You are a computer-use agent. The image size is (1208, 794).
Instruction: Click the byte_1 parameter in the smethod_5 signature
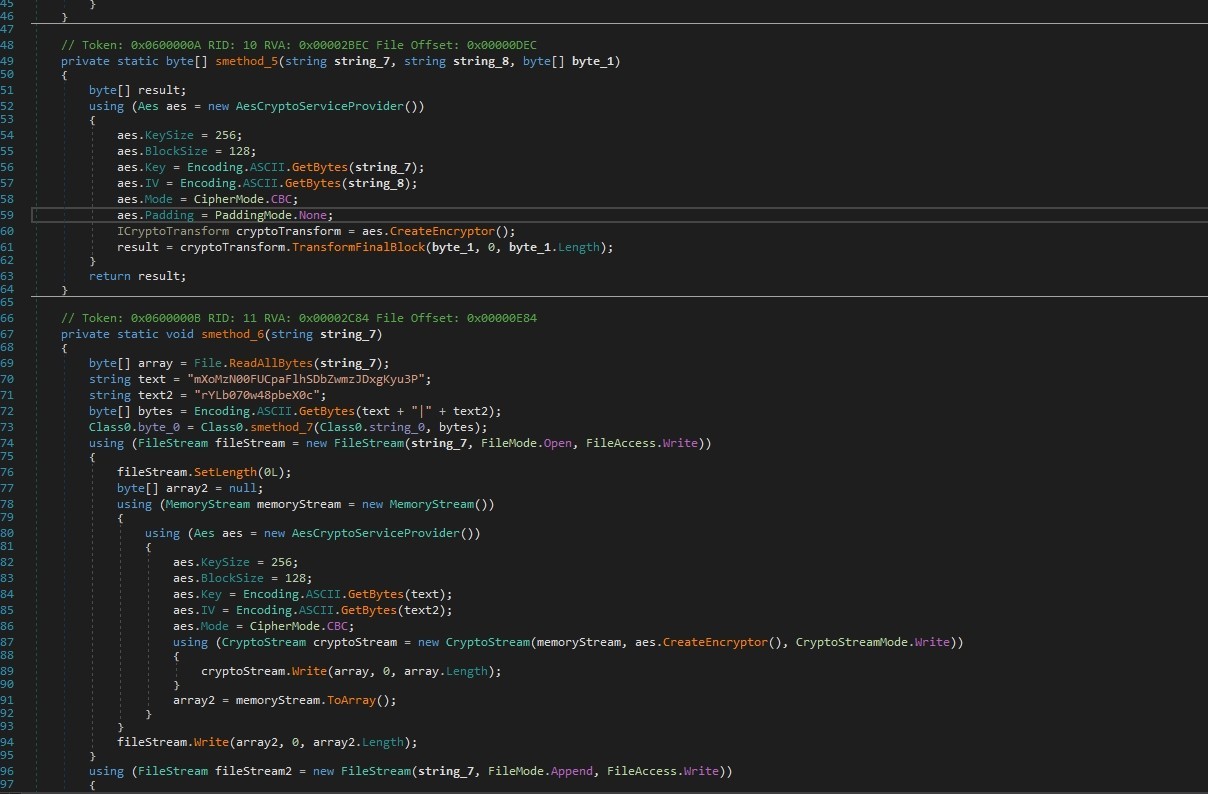click(x=592, y=61)
